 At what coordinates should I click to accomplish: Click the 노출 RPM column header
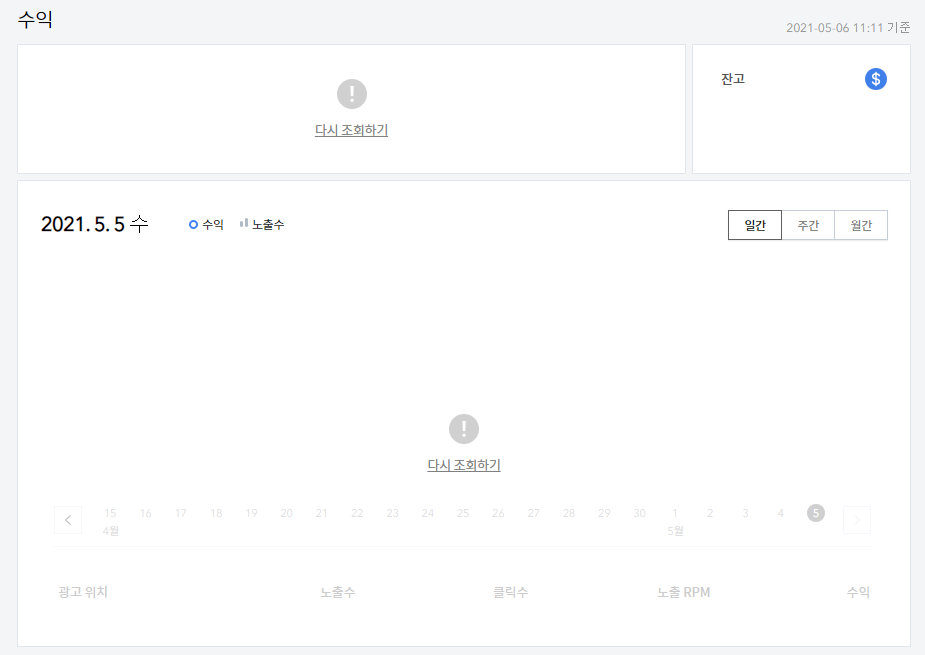684,592
